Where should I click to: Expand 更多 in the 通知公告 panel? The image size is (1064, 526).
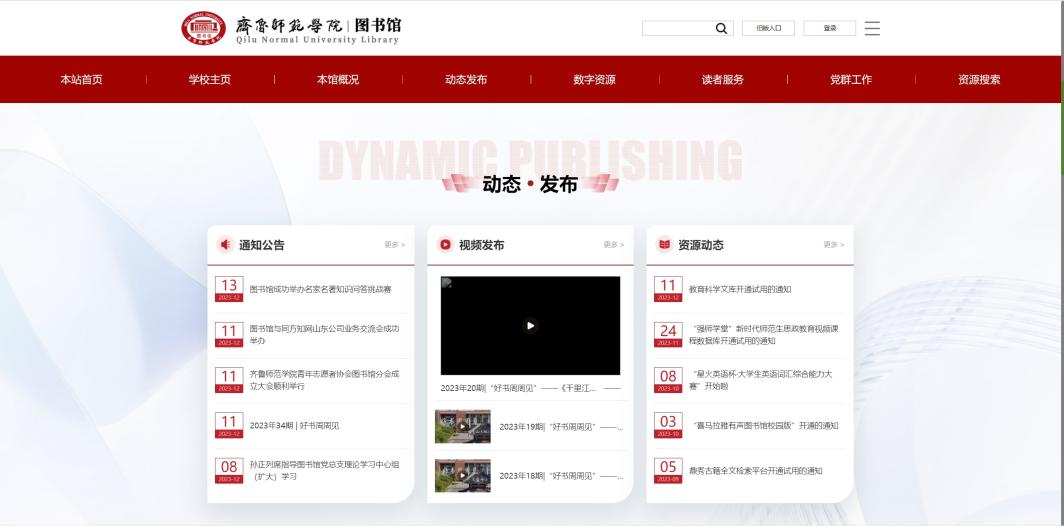click(394, 245)
